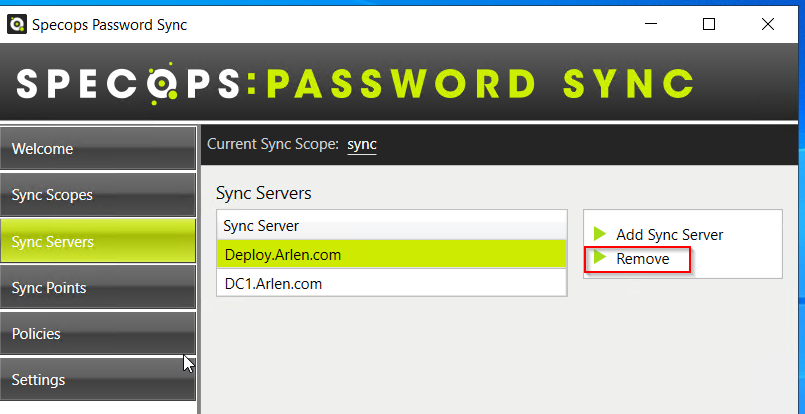This screenshot has height=414, width=805.
Task: Go to Sync Scopes in the sidebar
Action: [x=98, y=195]
